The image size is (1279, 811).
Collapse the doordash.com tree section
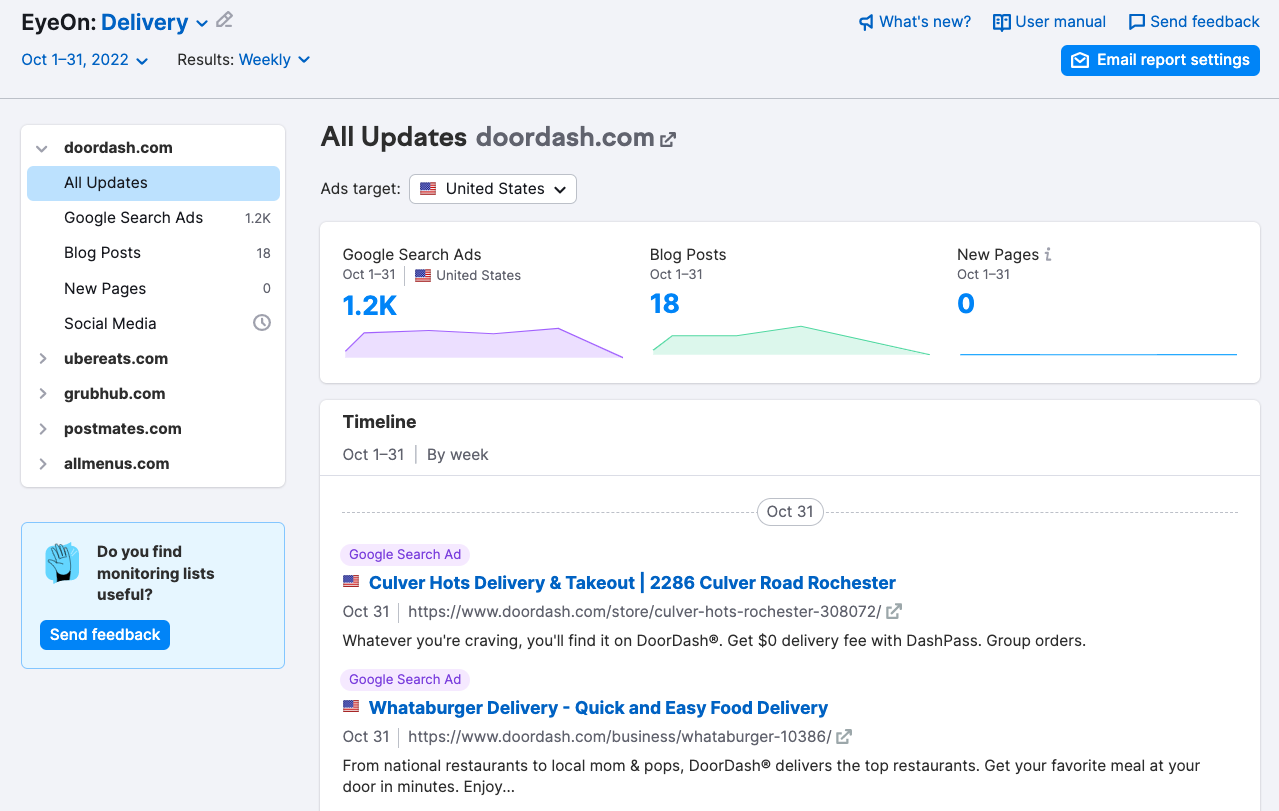coord(42,148)
